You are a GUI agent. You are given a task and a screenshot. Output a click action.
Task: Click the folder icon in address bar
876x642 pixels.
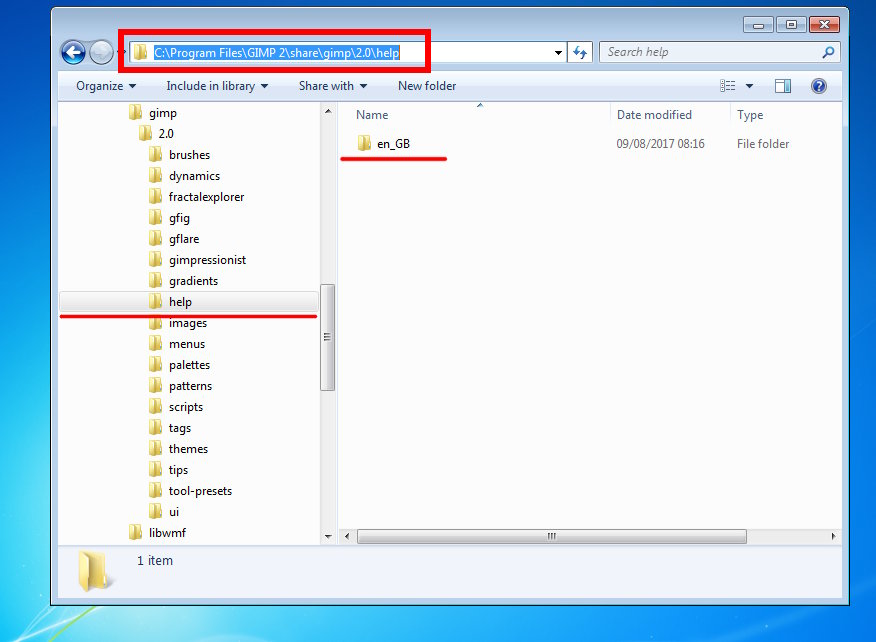[140, 53]
